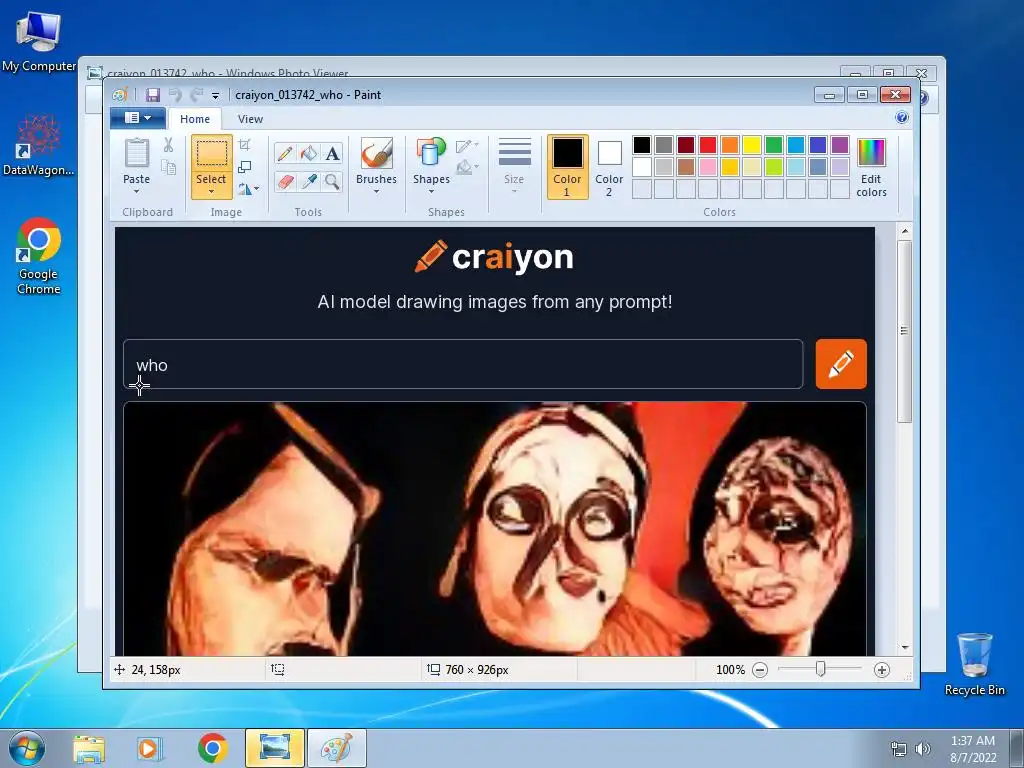This screenshot has width=1024, height=768.
Task: Select the Eraser tool
Action: (285, 181)
